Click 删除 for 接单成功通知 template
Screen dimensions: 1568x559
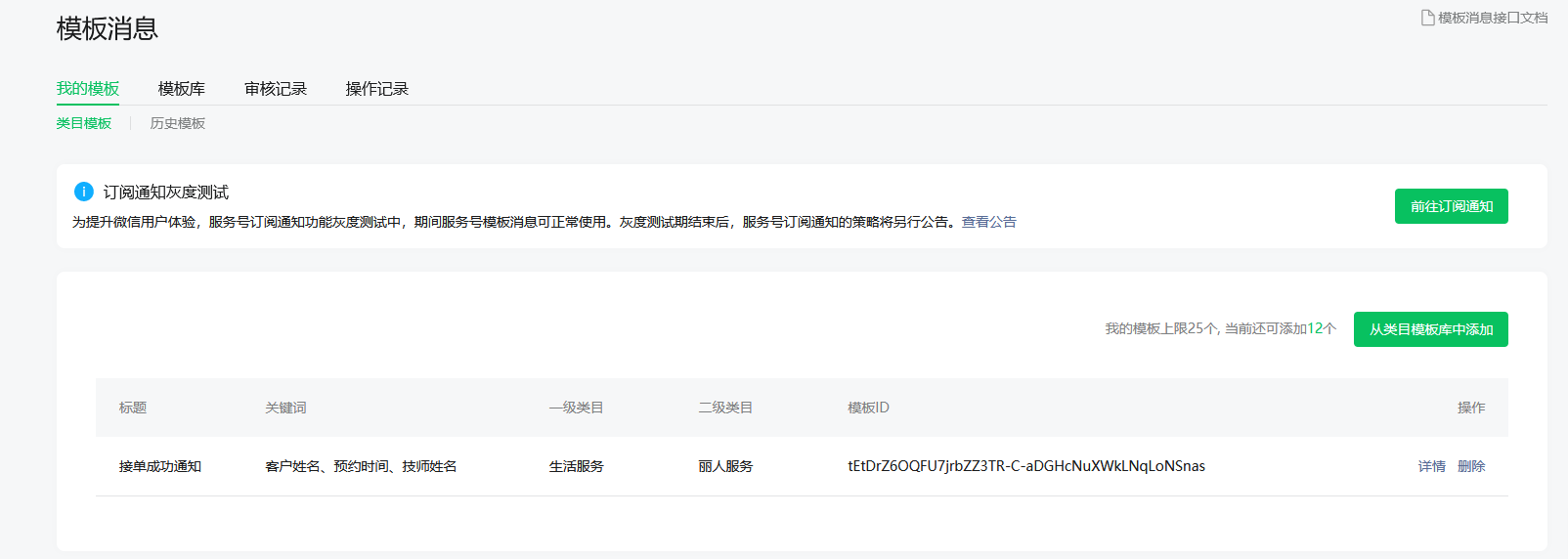pos(1471,466)
